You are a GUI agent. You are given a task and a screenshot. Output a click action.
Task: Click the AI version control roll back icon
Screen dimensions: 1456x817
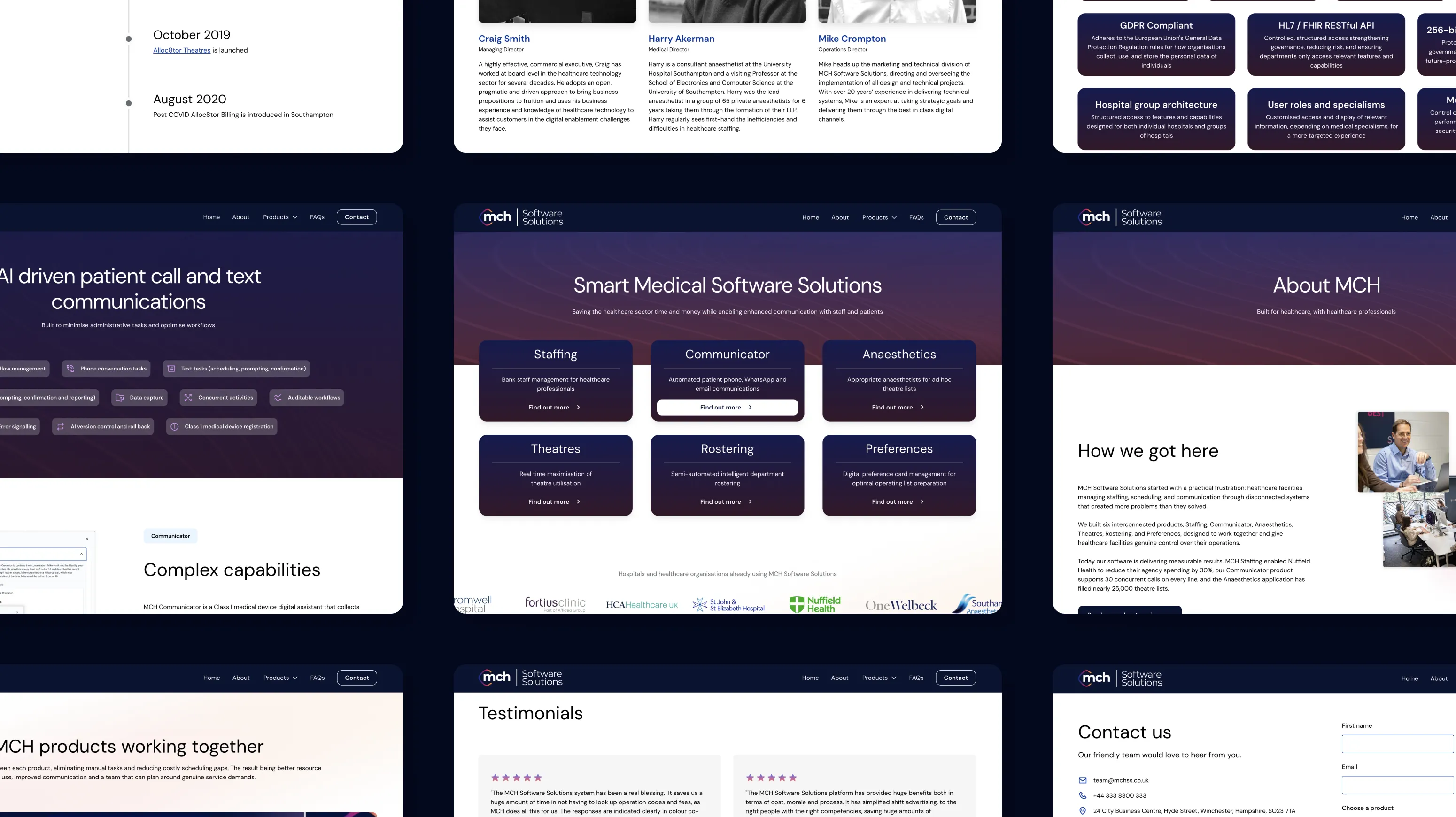coord(61,427)
